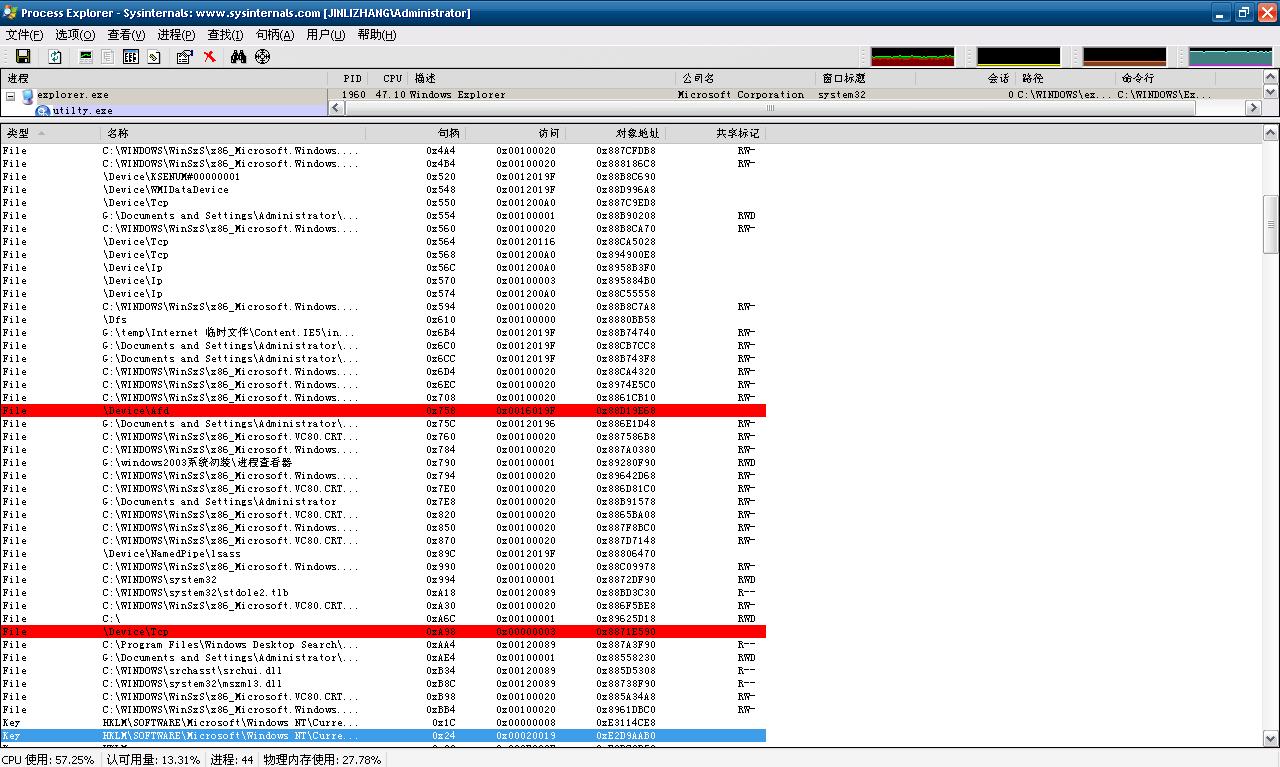Select the \Dfs handle row
The width and height of the screenshot is (1280, 767).
383,320
